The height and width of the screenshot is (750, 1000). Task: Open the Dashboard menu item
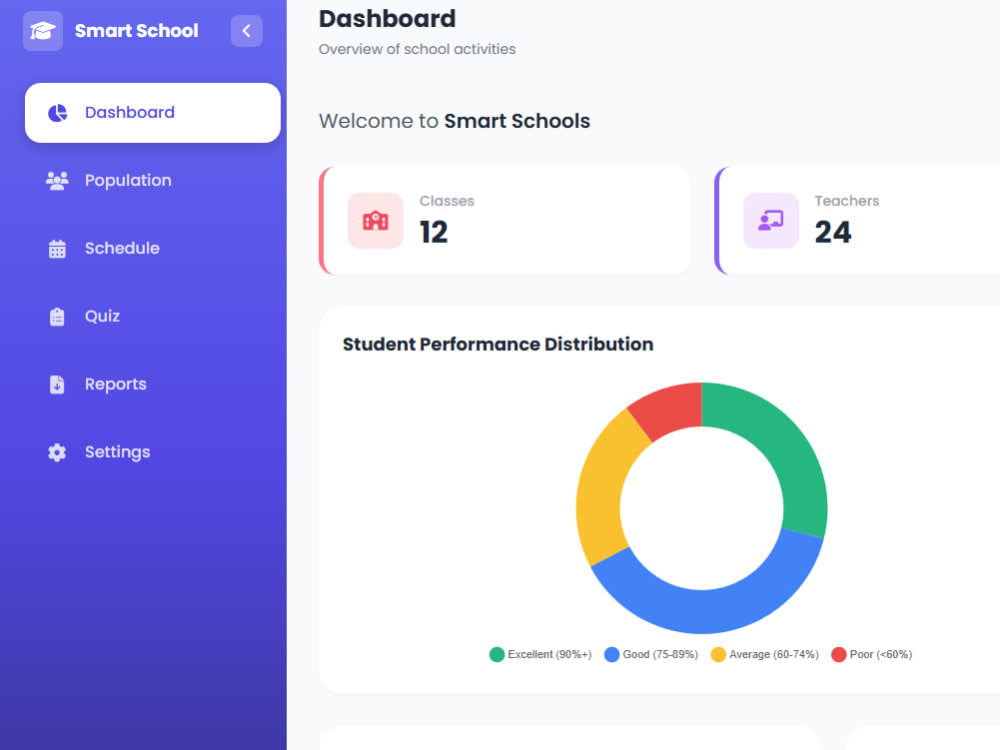(x=152, y=113)
